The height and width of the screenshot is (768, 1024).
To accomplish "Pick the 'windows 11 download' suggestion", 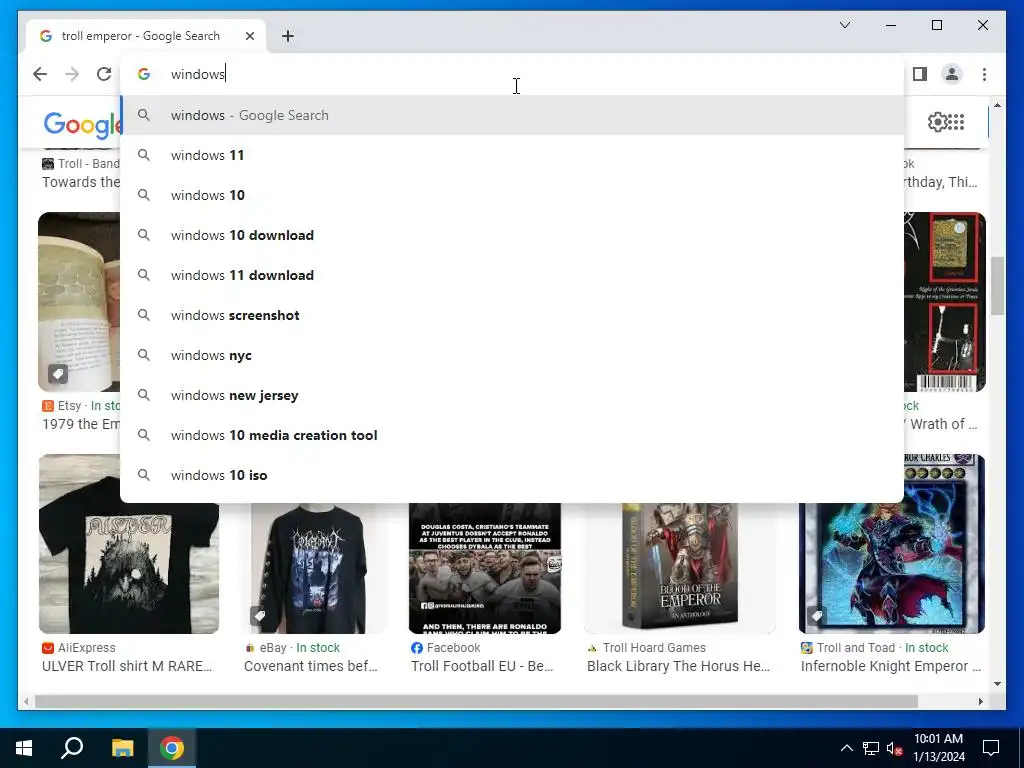I will coord(512,275).
